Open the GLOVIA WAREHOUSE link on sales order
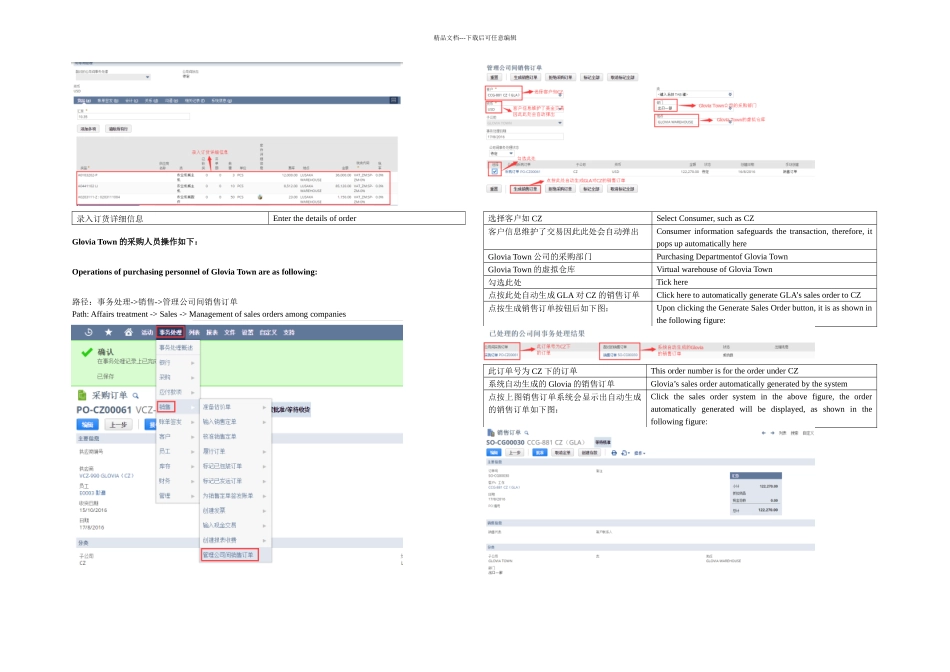This screenshot has height=672, width=950. pyautogui.click(x=723, y=561)
